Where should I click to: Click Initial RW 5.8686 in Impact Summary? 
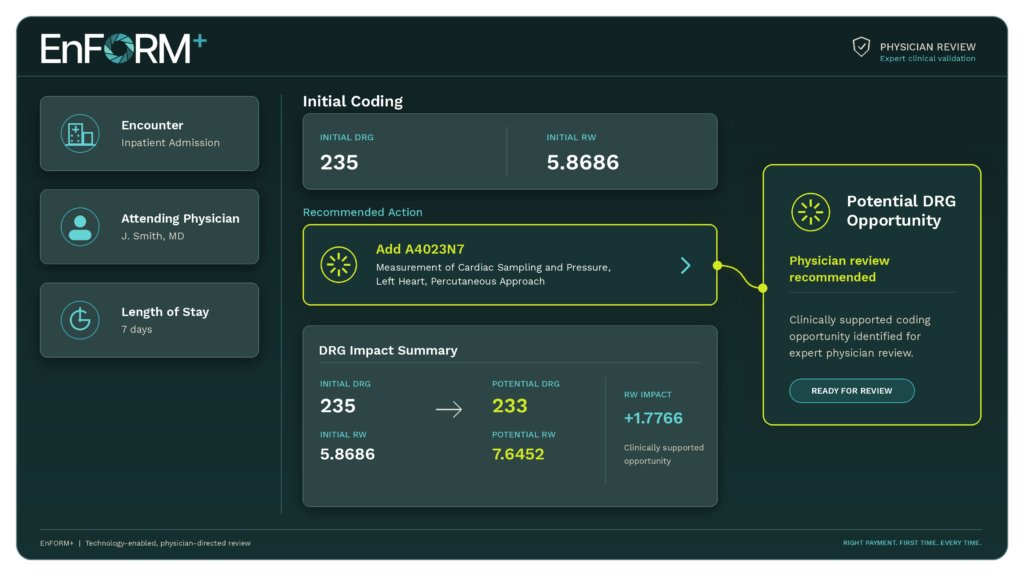[347, 454]
